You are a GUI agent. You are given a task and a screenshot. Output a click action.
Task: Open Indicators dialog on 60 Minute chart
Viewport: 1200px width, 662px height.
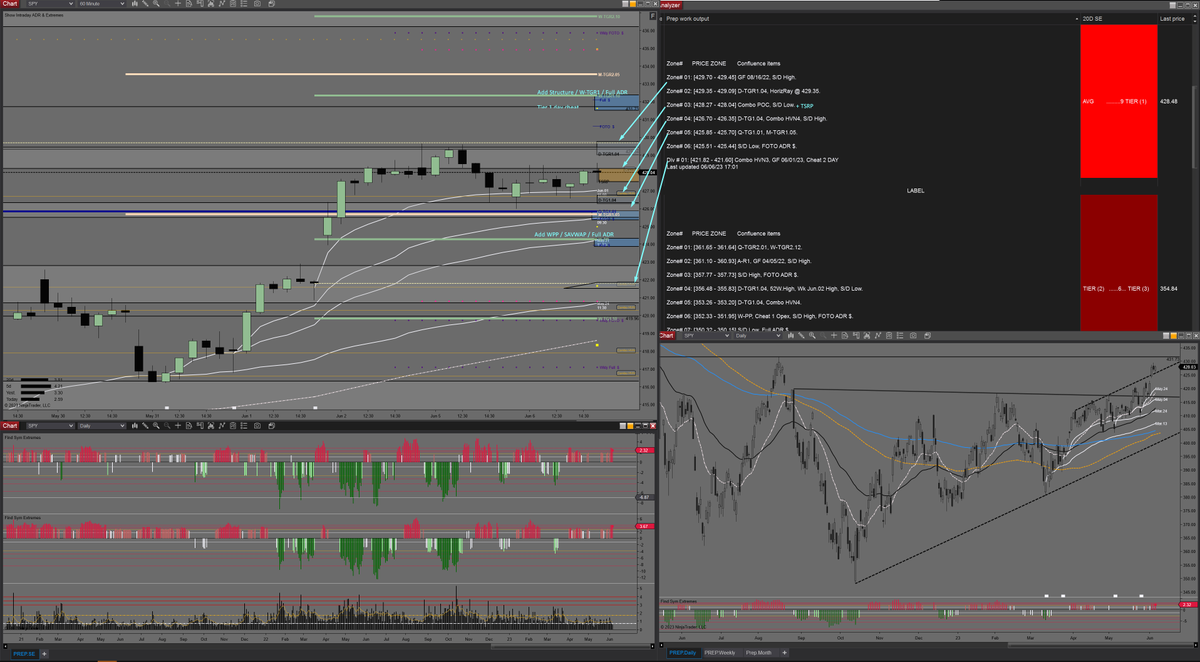click(222, 4)
